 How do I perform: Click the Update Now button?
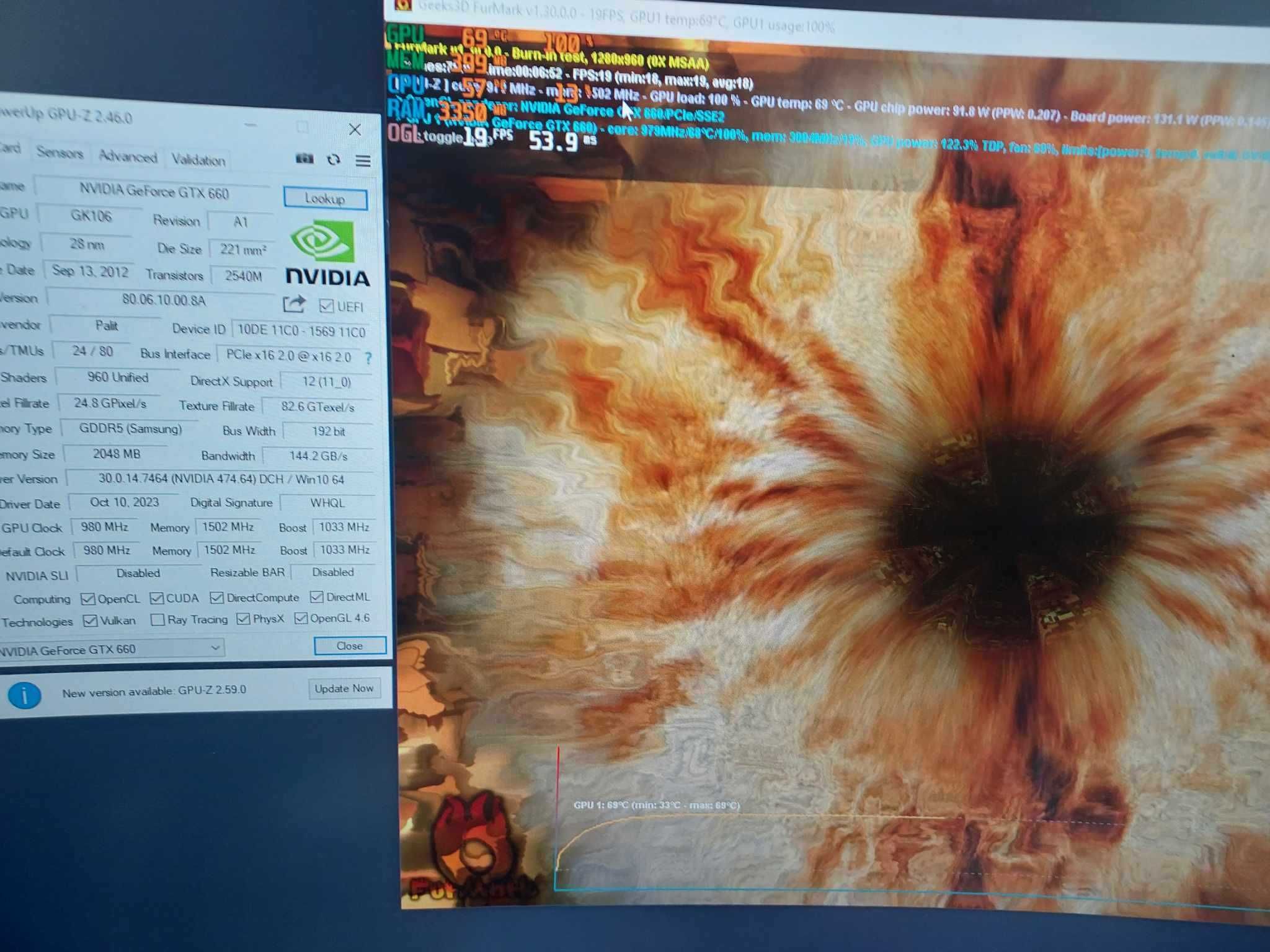[x=344, y=689]
